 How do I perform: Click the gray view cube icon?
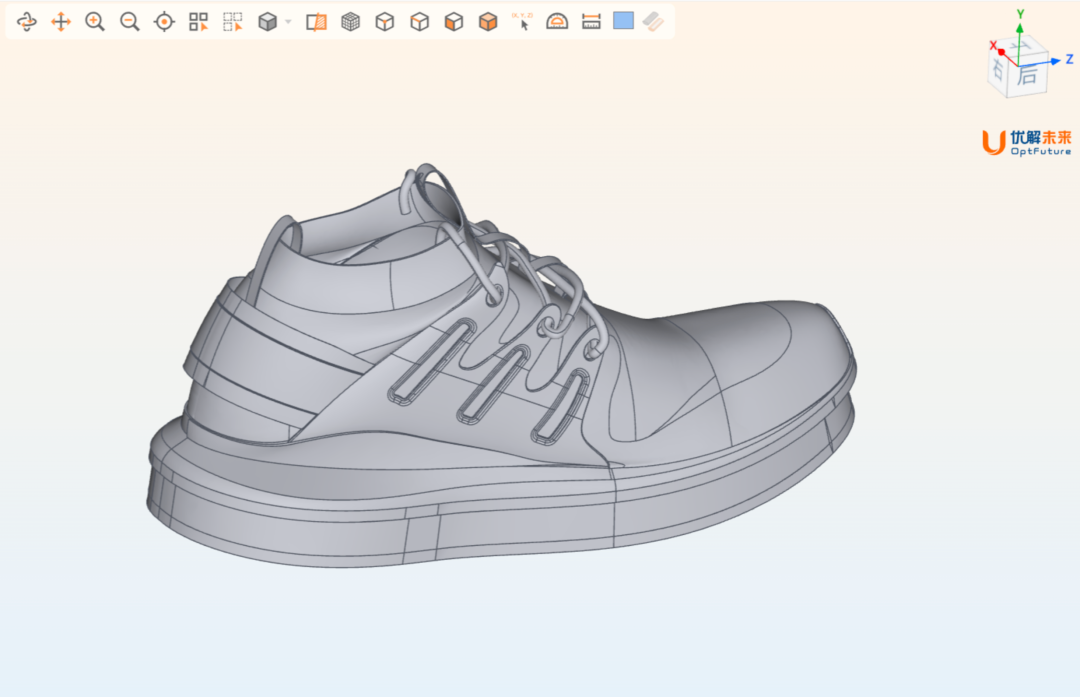(267, 22)
